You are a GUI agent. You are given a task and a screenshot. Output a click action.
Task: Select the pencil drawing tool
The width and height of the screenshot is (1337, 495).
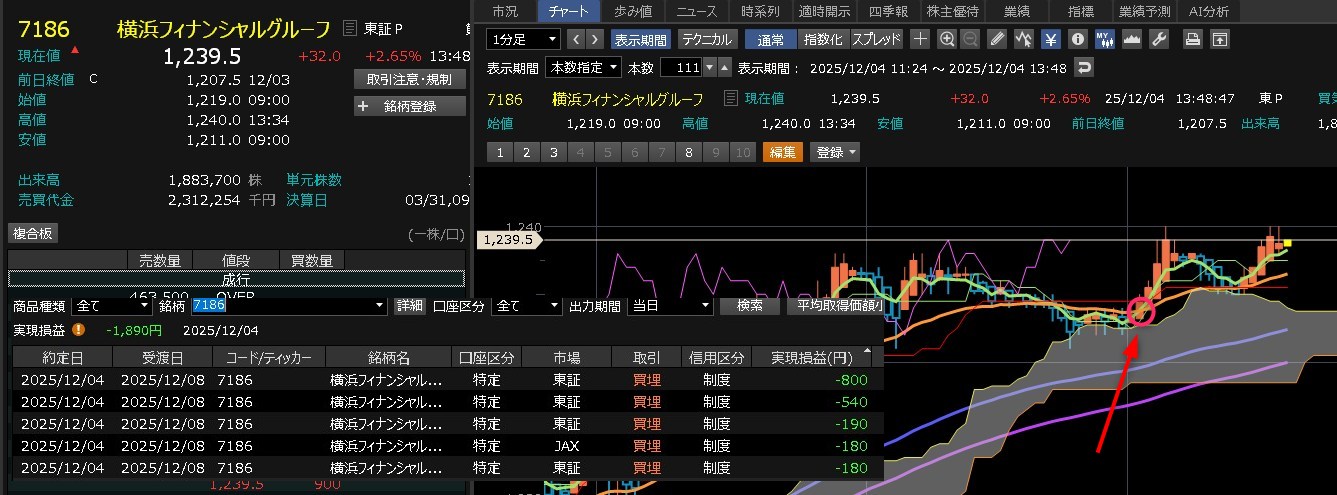coord(997,39)
